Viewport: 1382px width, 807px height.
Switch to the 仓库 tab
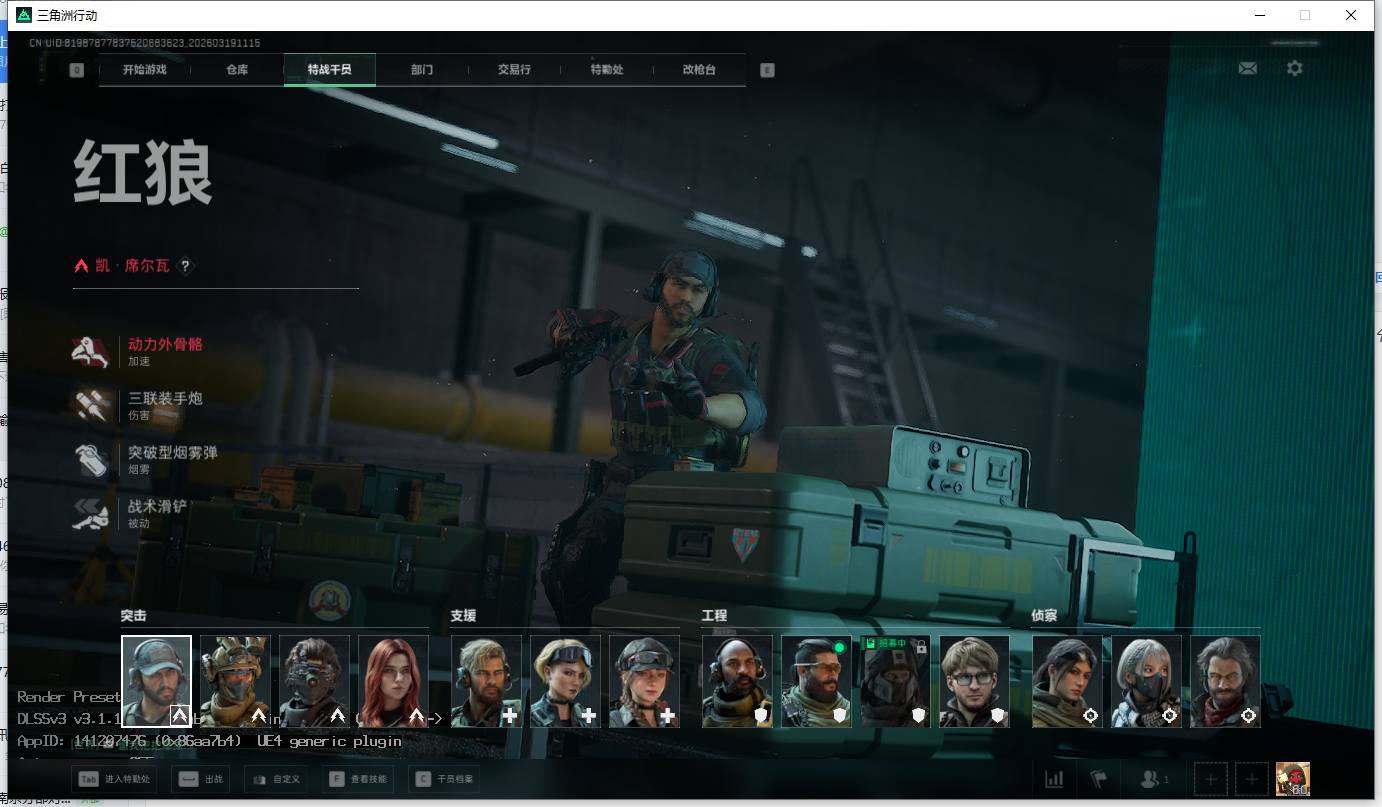tap(237, 70)
